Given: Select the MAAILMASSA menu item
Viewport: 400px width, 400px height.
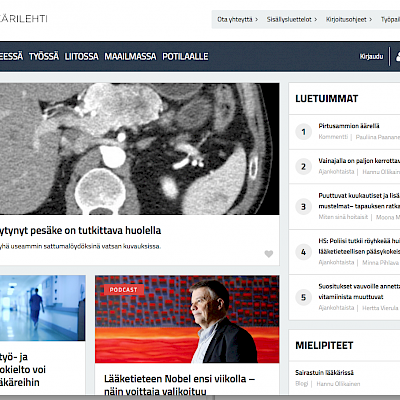Looking at the screenshot, I should point(130,56).
